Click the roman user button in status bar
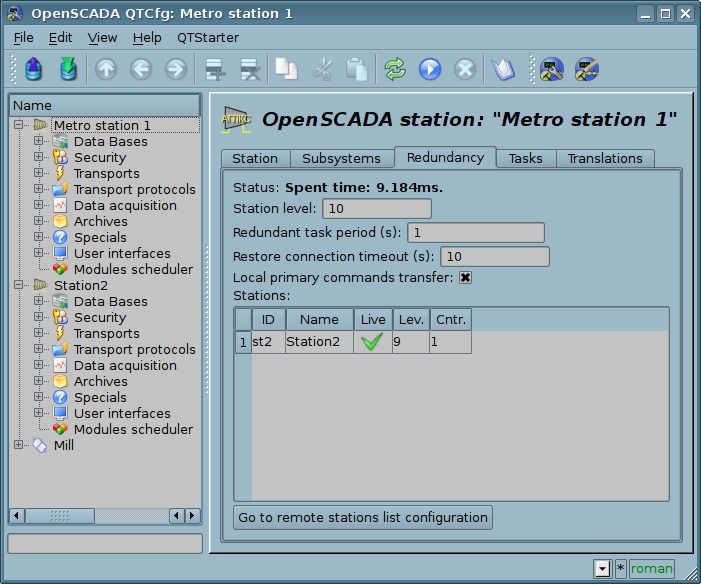This screenshot has height=584, width=701. 651,569
